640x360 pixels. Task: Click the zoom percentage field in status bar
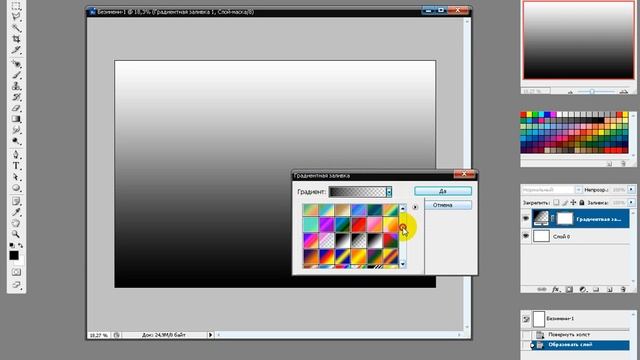click(99, 335)
